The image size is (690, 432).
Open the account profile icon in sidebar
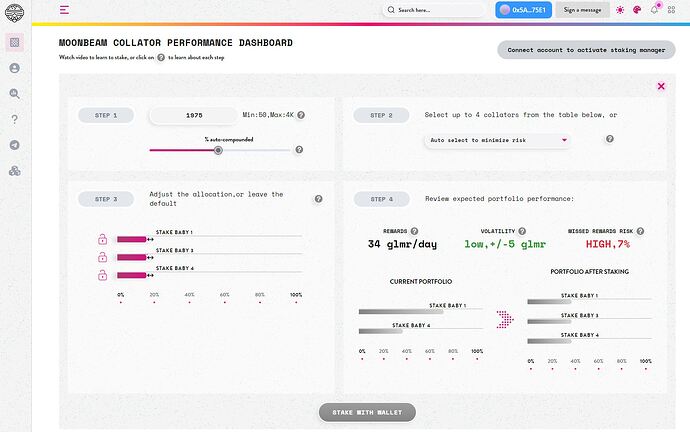(x=15, y=68)
